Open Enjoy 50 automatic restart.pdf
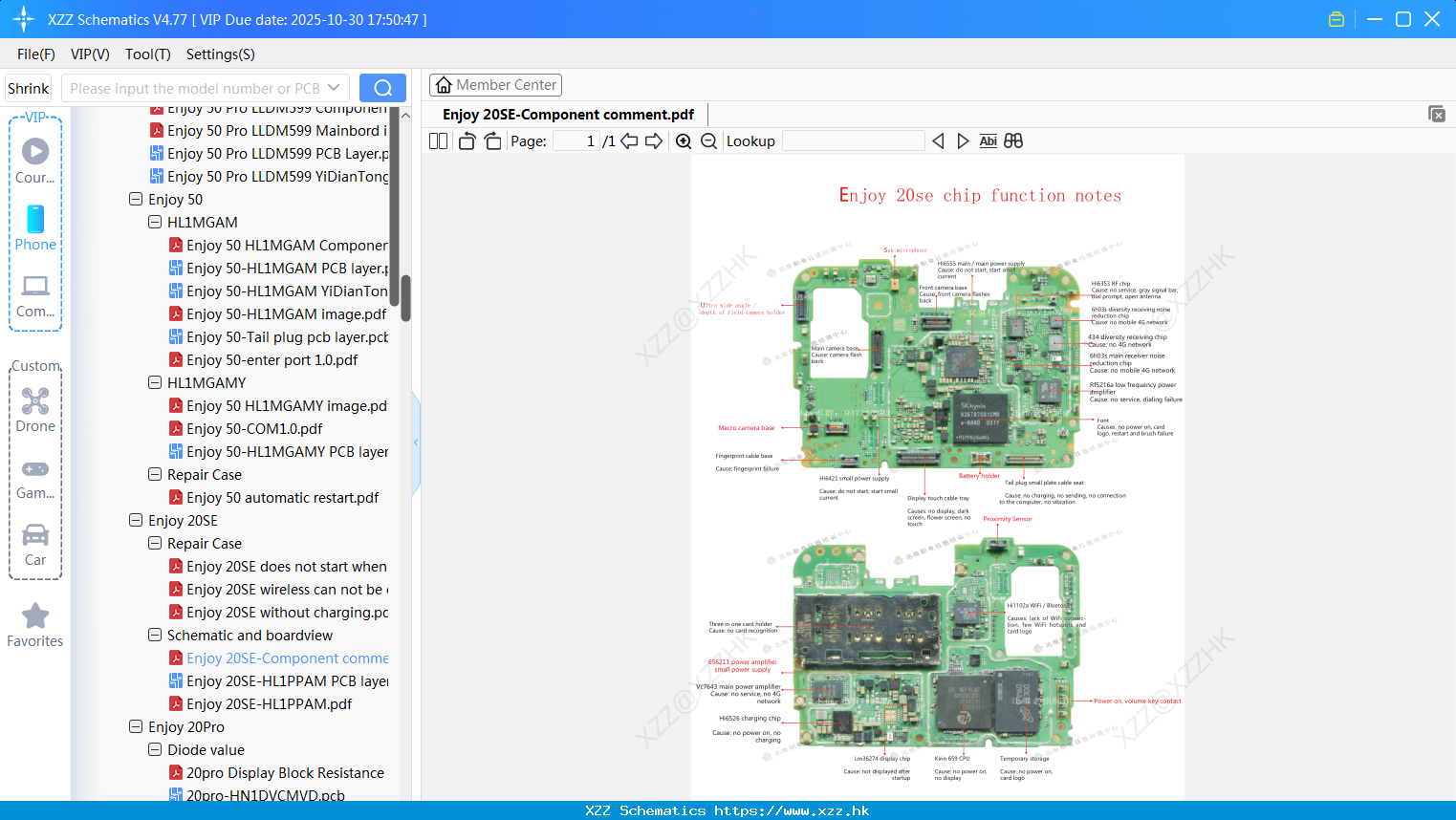Screen dimensions: 1456x820 point(273,497)
